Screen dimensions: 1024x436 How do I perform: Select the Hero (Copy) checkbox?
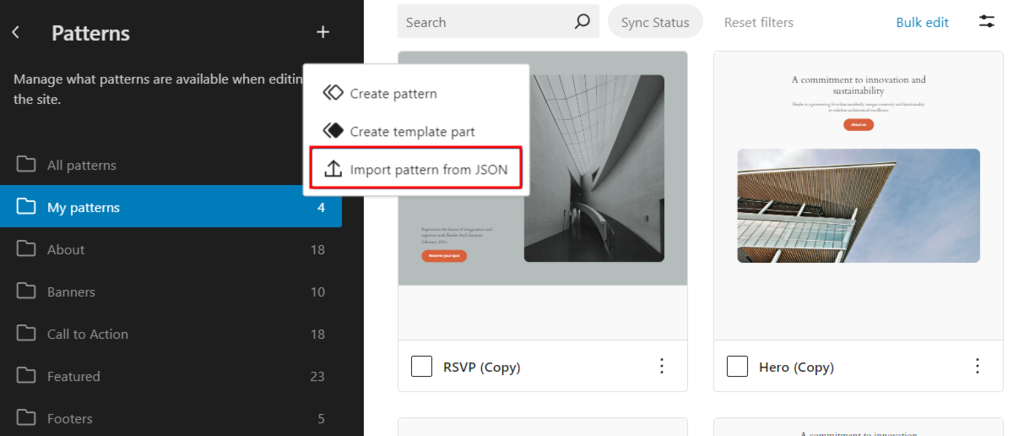point(737,366)
